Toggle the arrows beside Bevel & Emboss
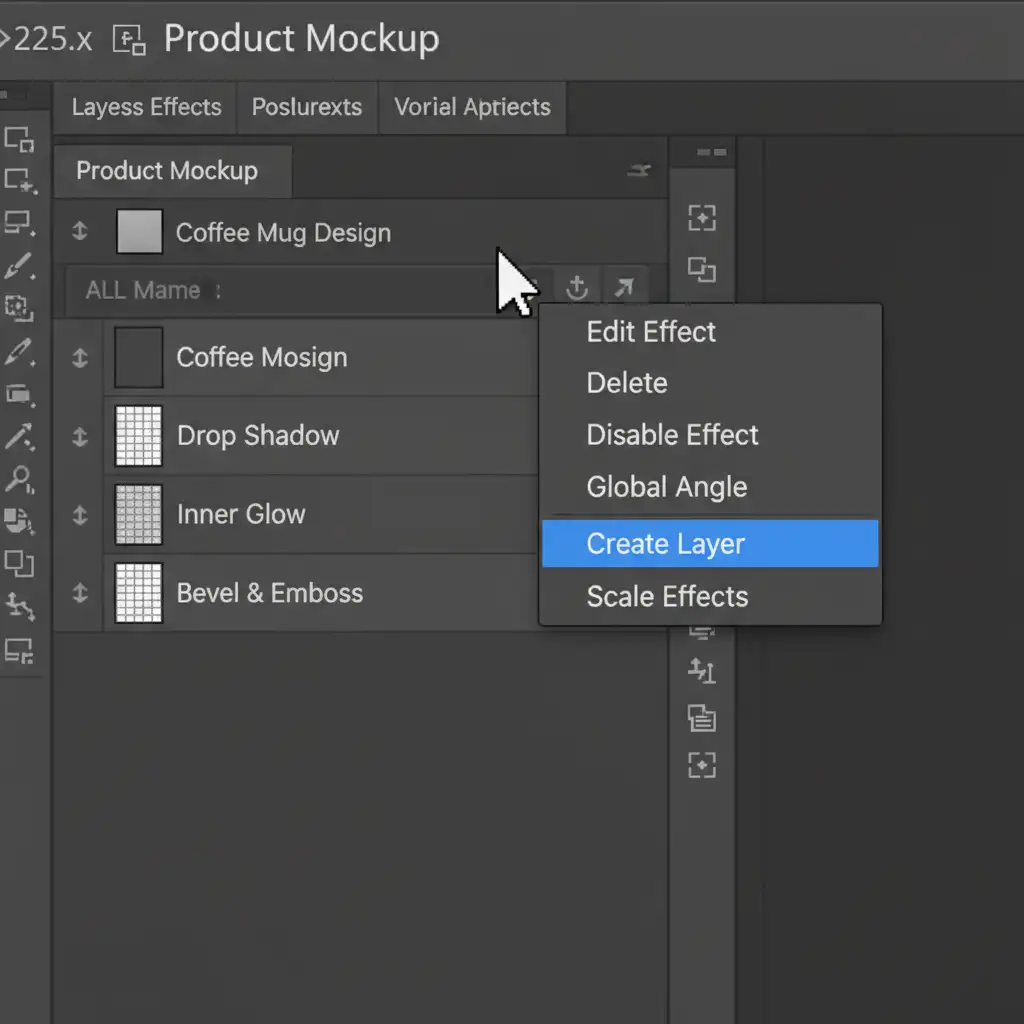The height and width of the screenshot is (1024, 1024). click(80, 593)
